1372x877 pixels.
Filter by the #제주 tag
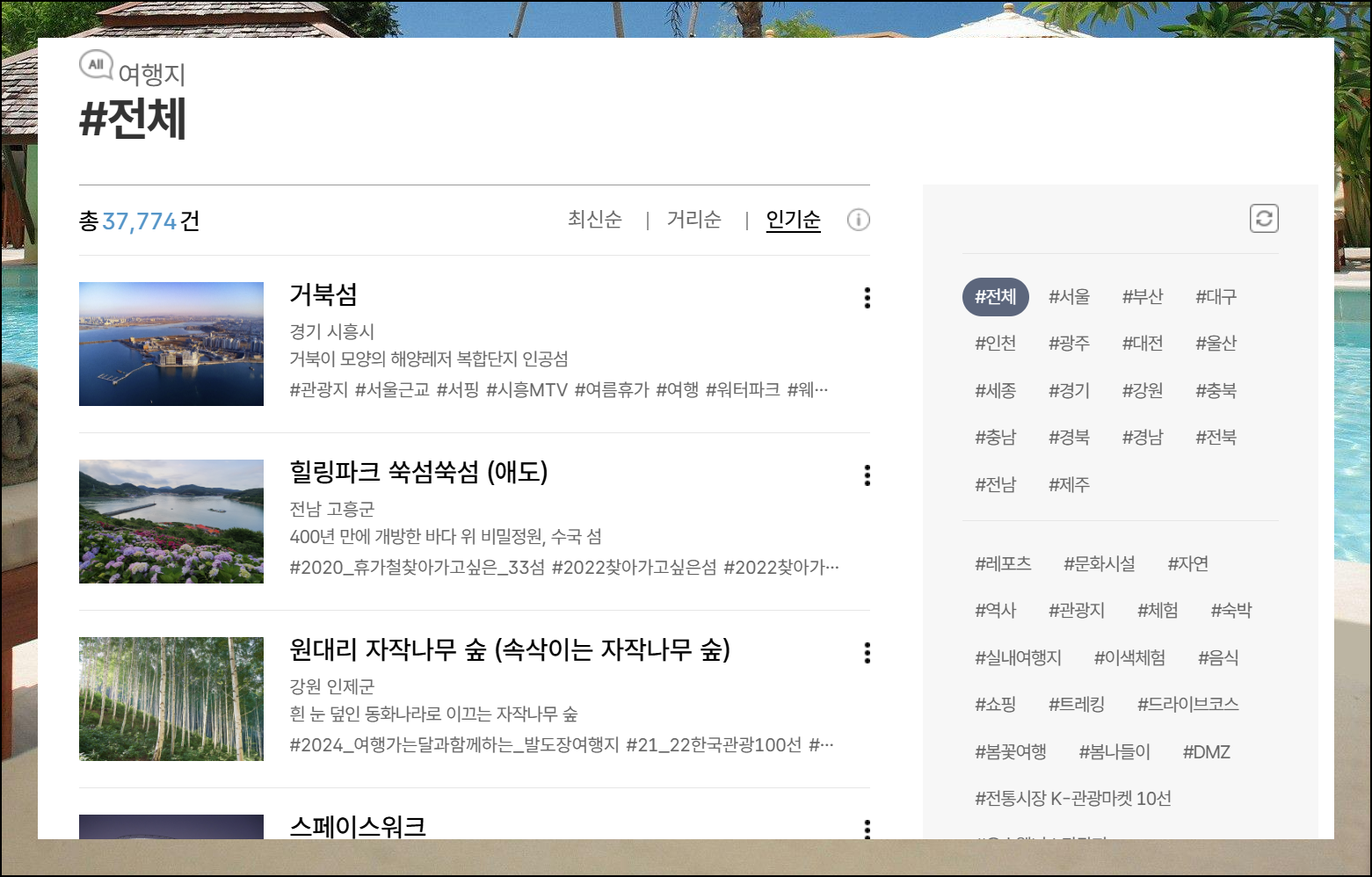[1070, 485]
